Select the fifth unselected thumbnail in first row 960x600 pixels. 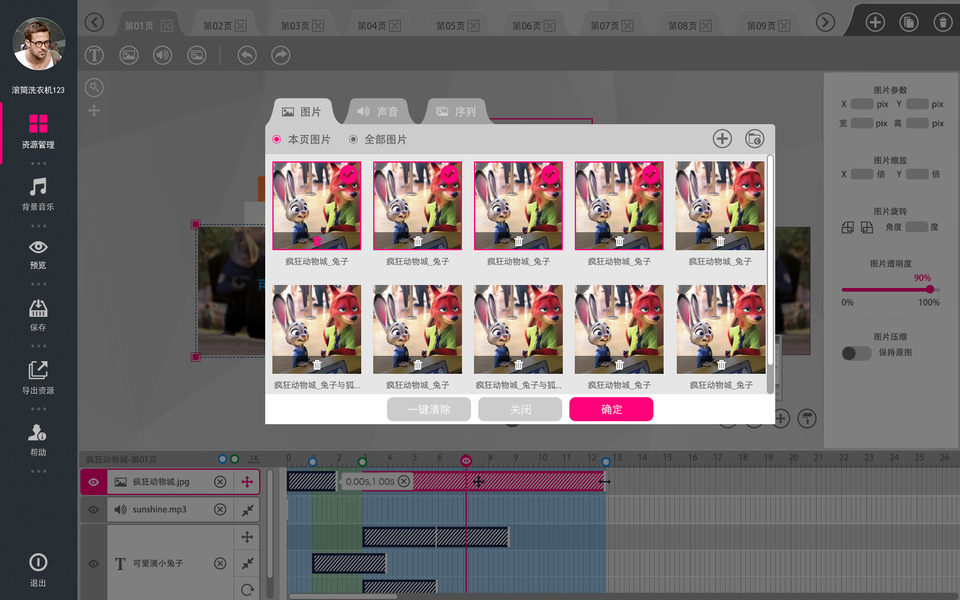point(720,206)
